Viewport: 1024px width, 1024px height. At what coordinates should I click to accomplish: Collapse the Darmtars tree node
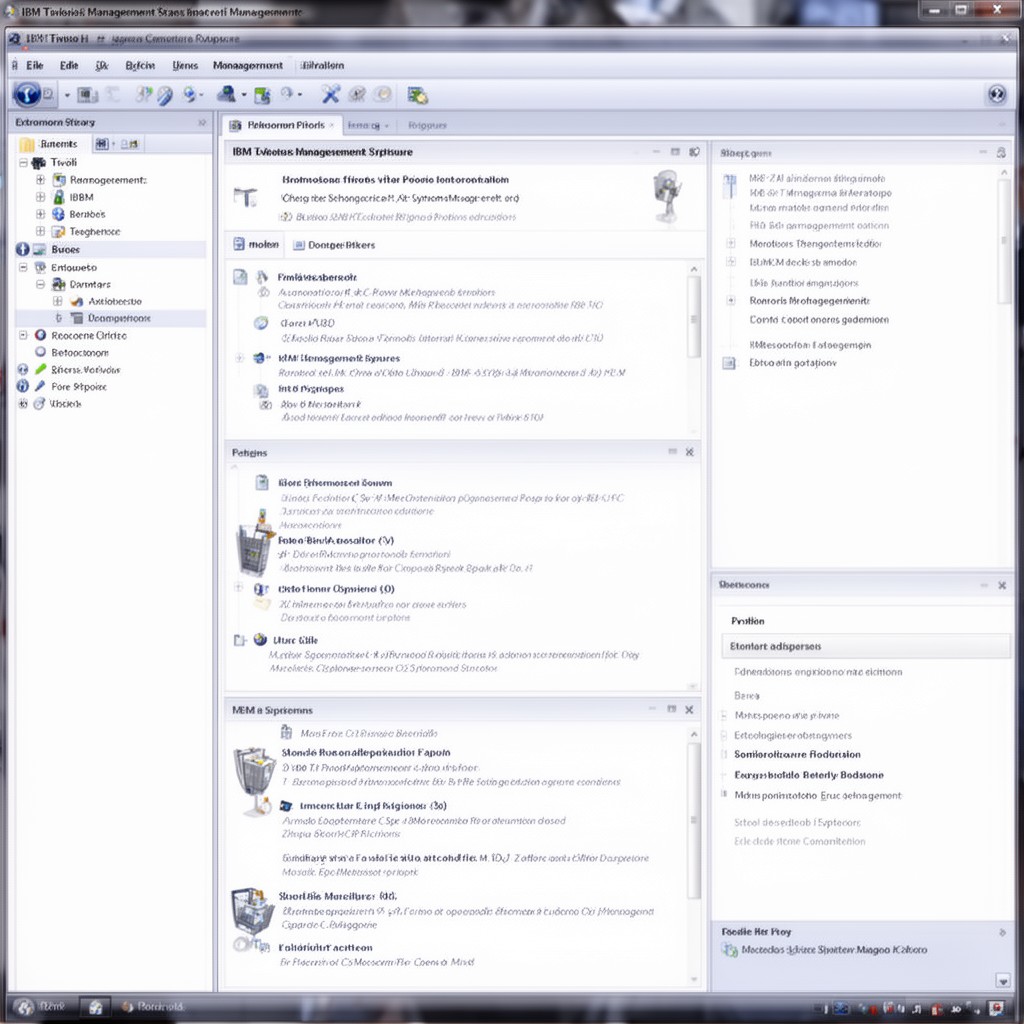coord(40,284)
